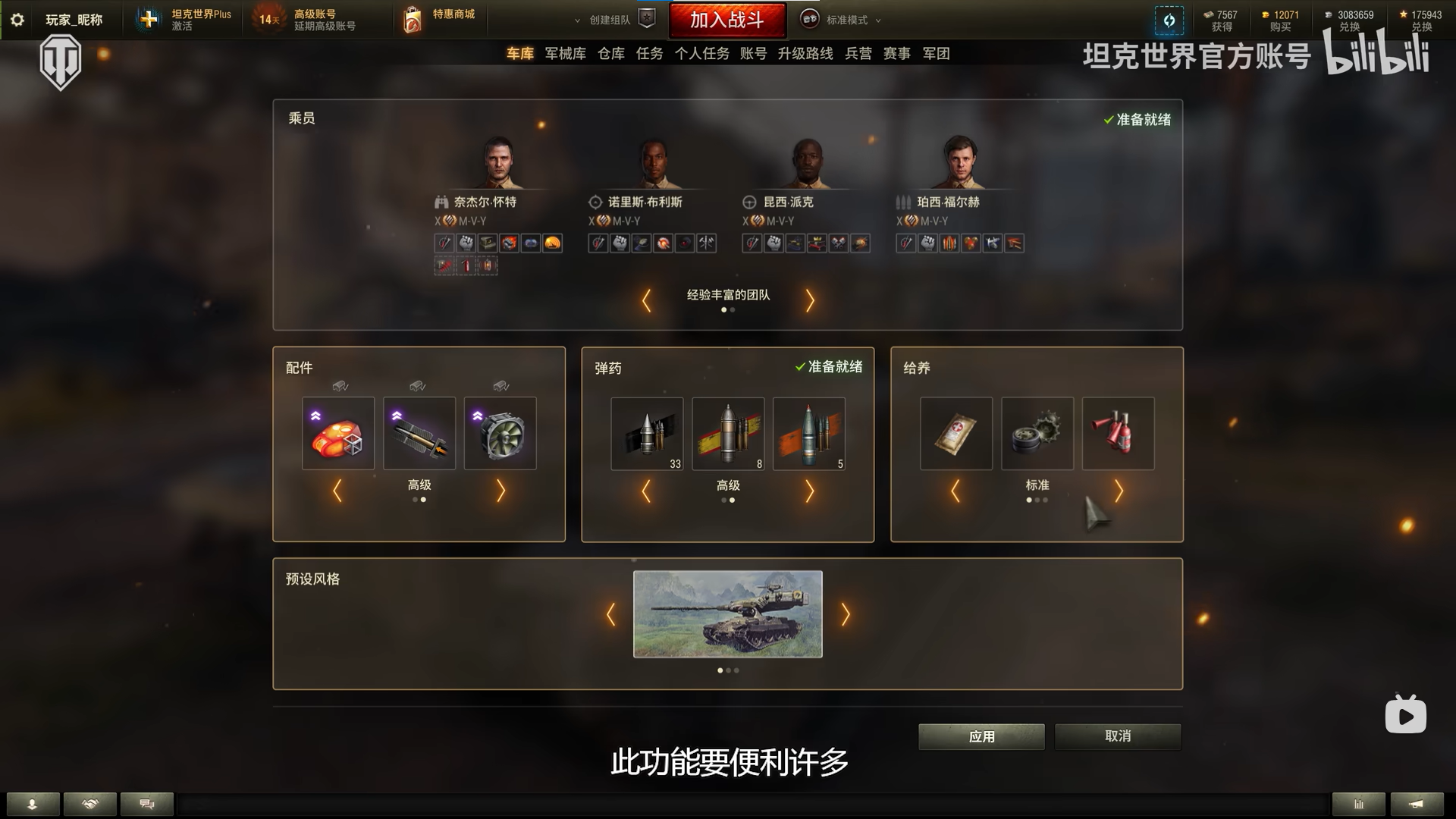Toggle lock above the first equipment slot
1456x819 pixels.
coord(340,386)
